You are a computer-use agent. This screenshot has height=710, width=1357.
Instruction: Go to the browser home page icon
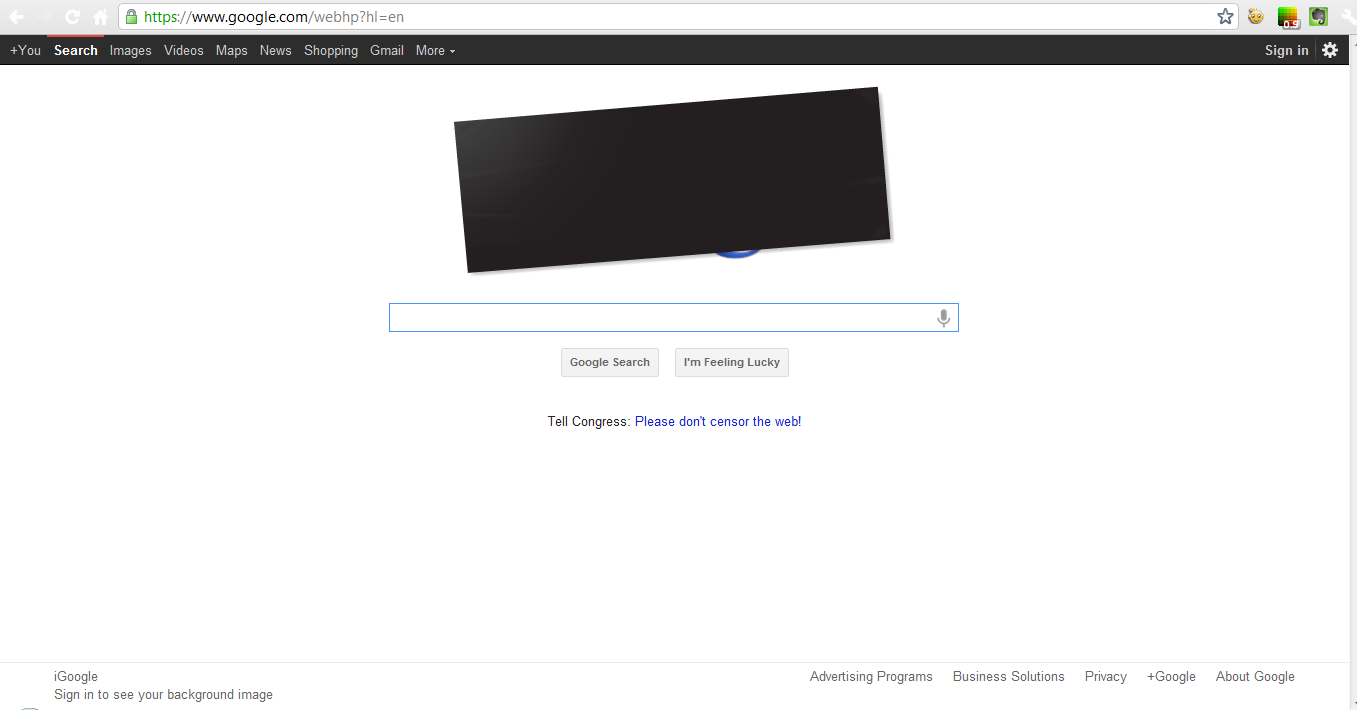tap(100, 17)
